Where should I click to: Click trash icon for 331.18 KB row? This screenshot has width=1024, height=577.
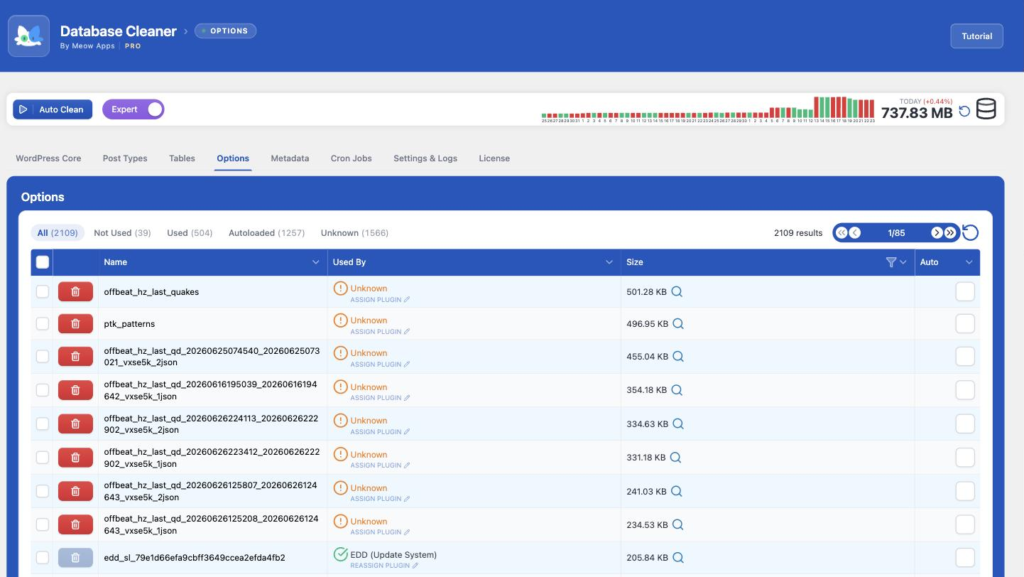75,458
